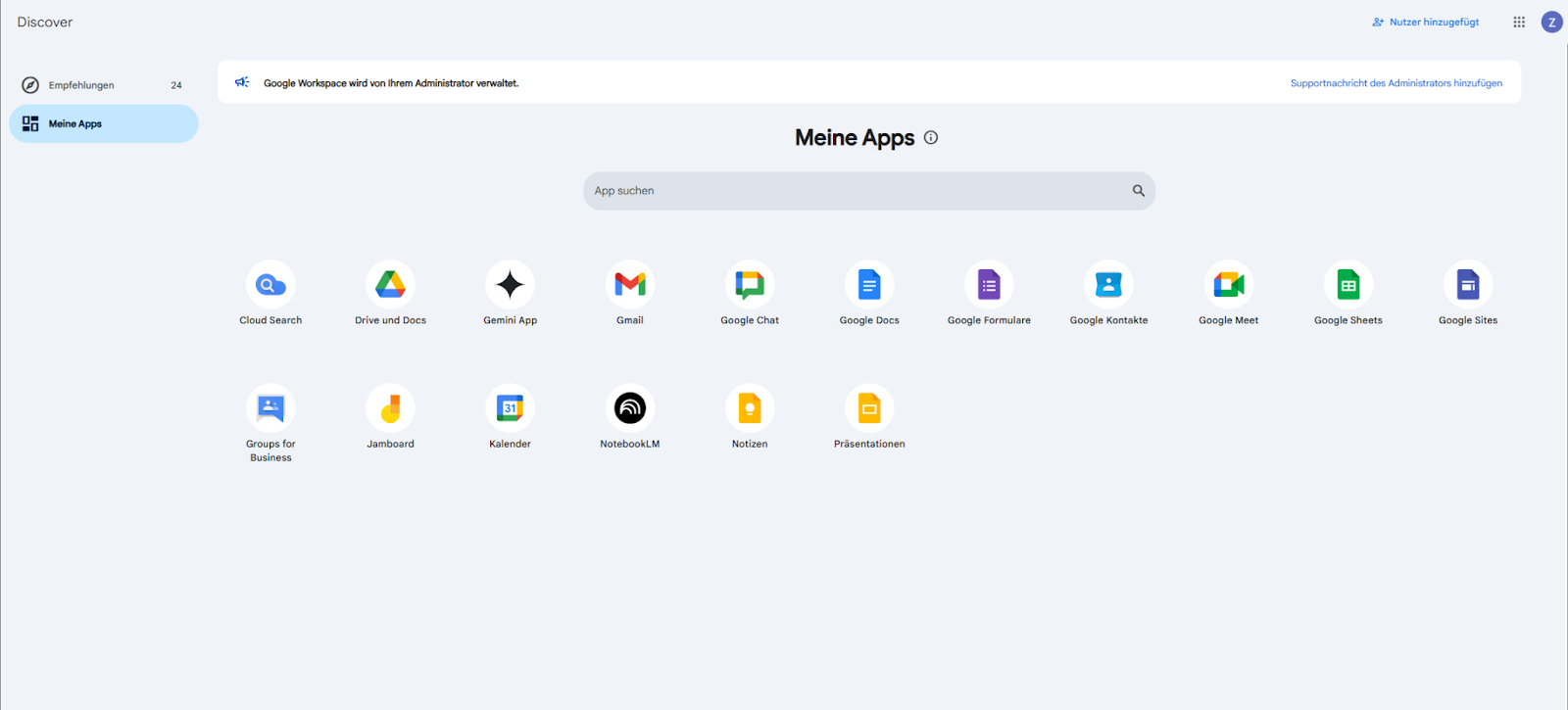Launch NotebookLM
Viewport: 1568px width, 710px height.
point(630,408)
